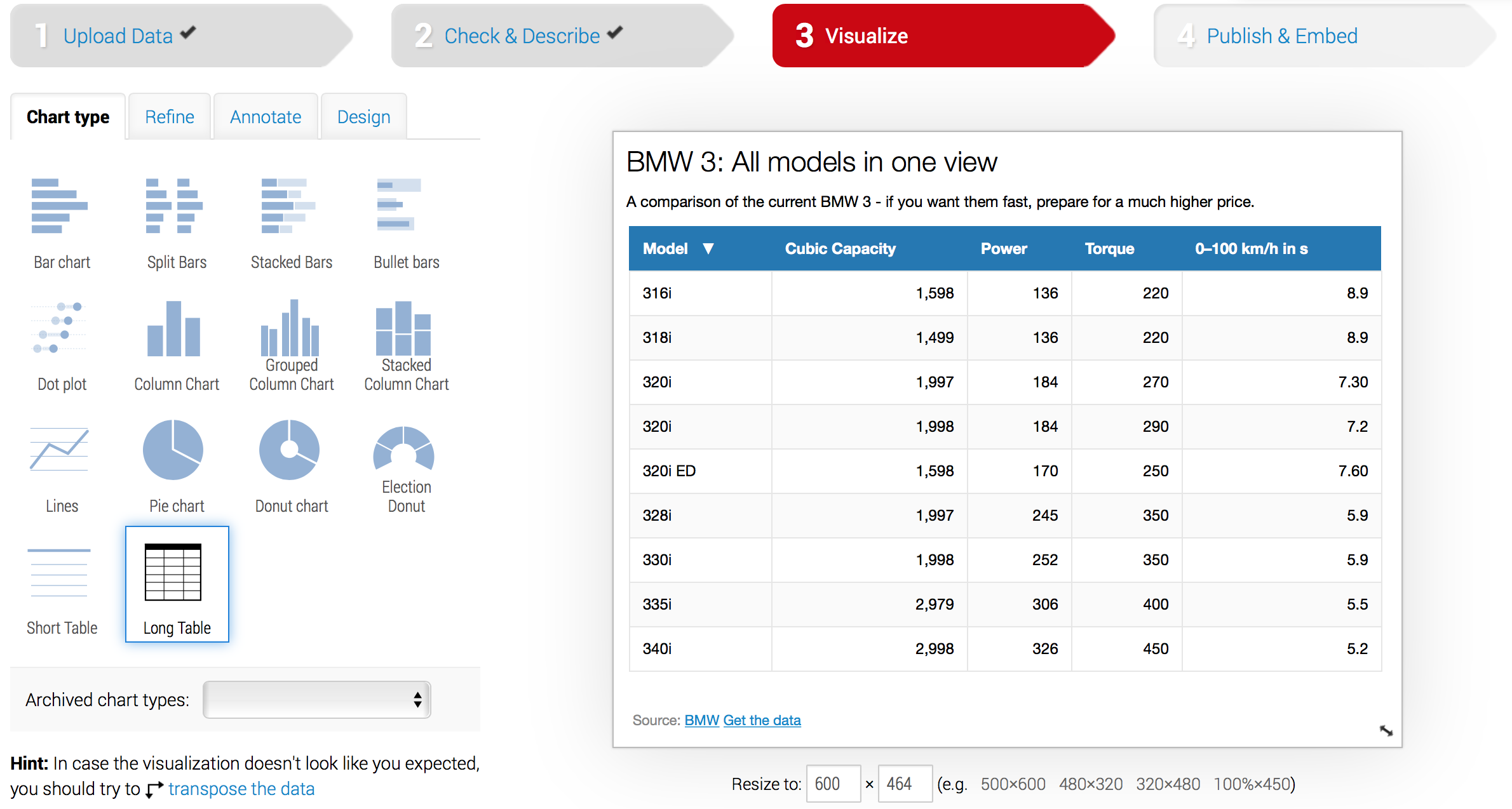The height and width of the screenshot is (809, 1512).
Task: Click the Lines chart icon
Action: click(59, 450)
